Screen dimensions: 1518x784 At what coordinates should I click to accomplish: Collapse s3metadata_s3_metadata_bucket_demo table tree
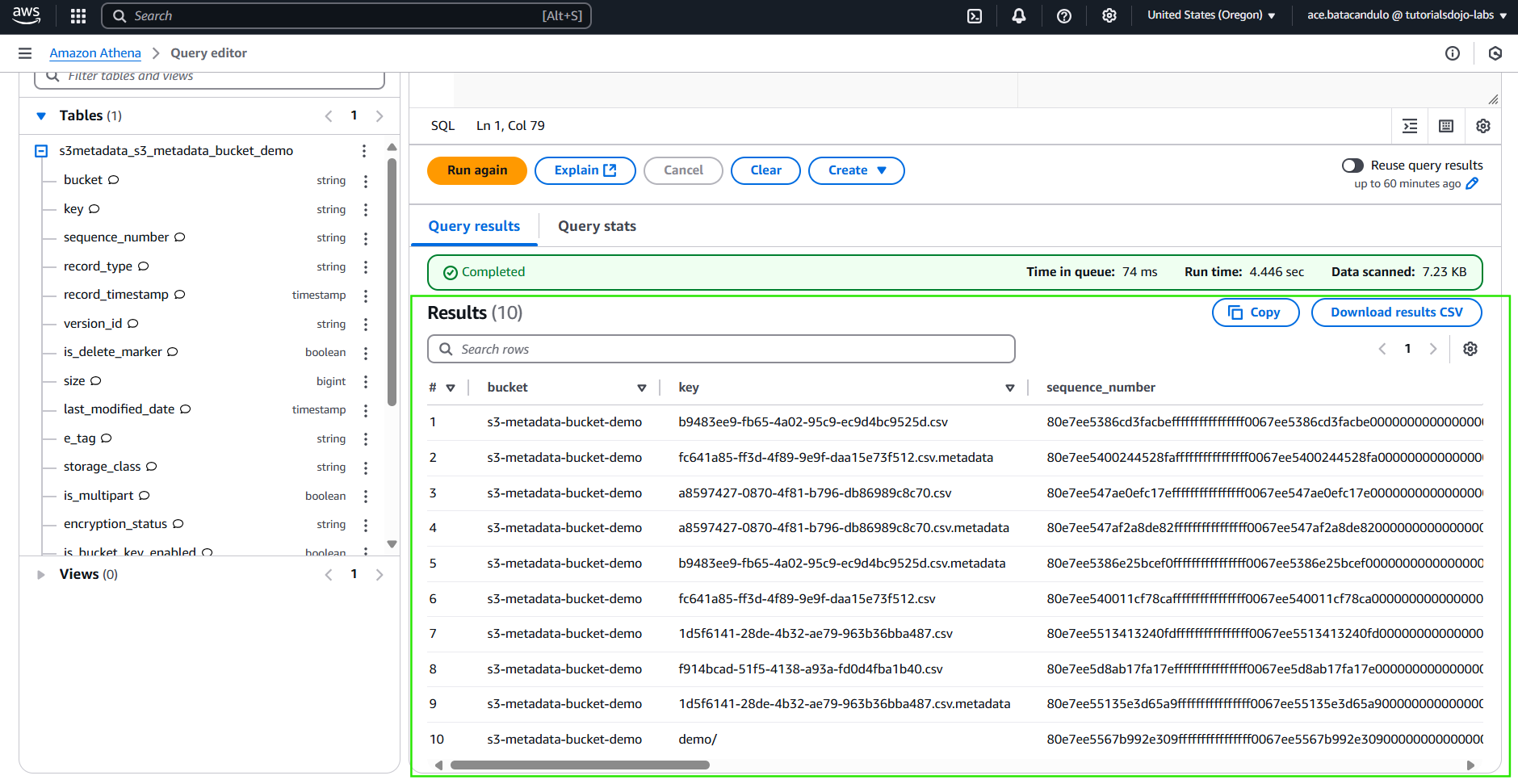41,151
